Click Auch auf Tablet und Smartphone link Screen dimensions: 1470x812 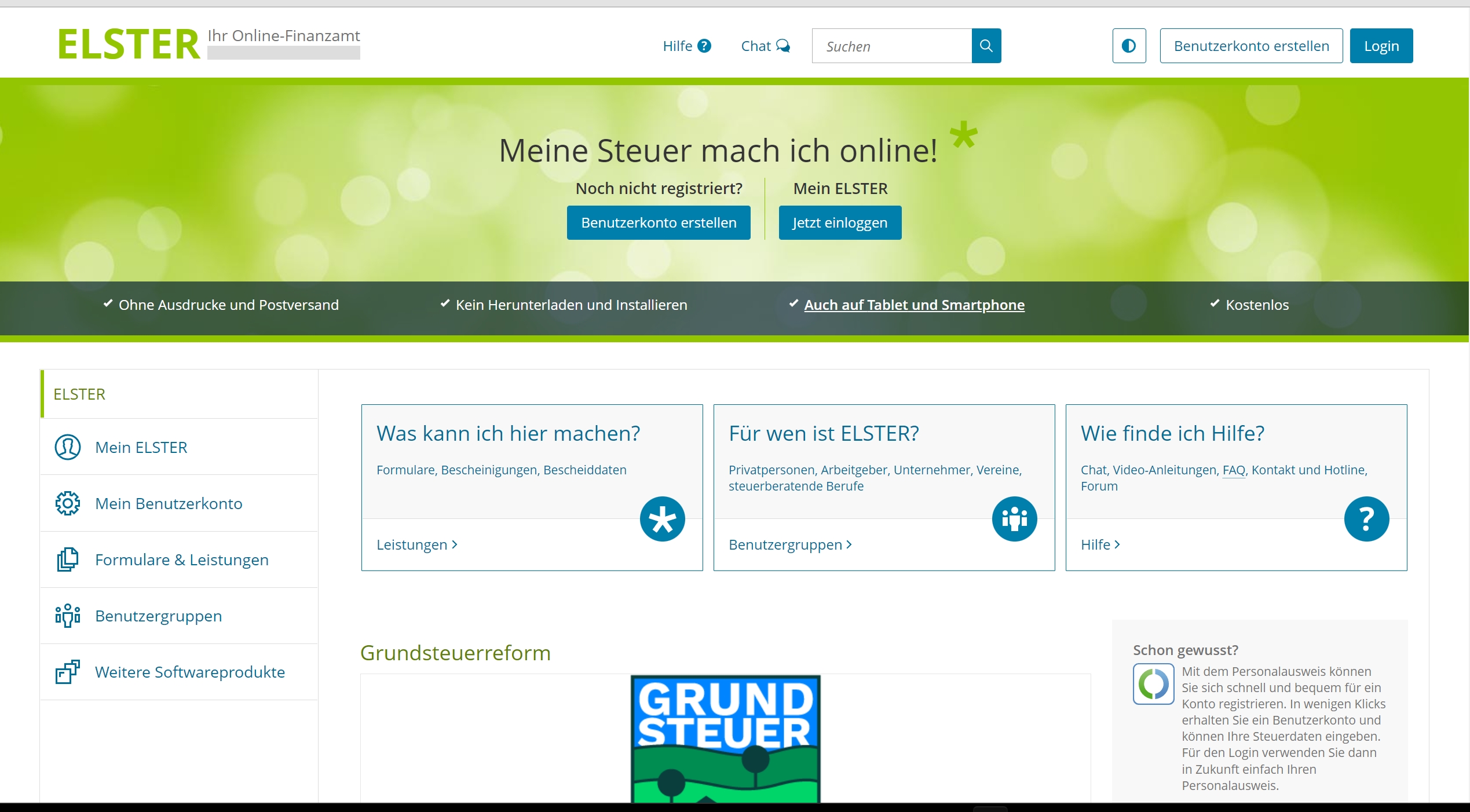[914, 305]
